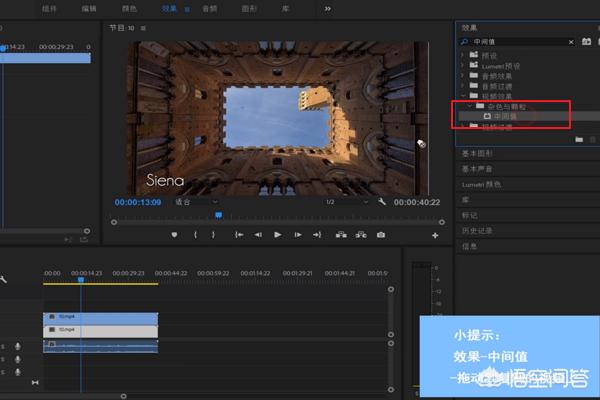
Task: Click the Add Marker icon
Action: pos(175,235)
